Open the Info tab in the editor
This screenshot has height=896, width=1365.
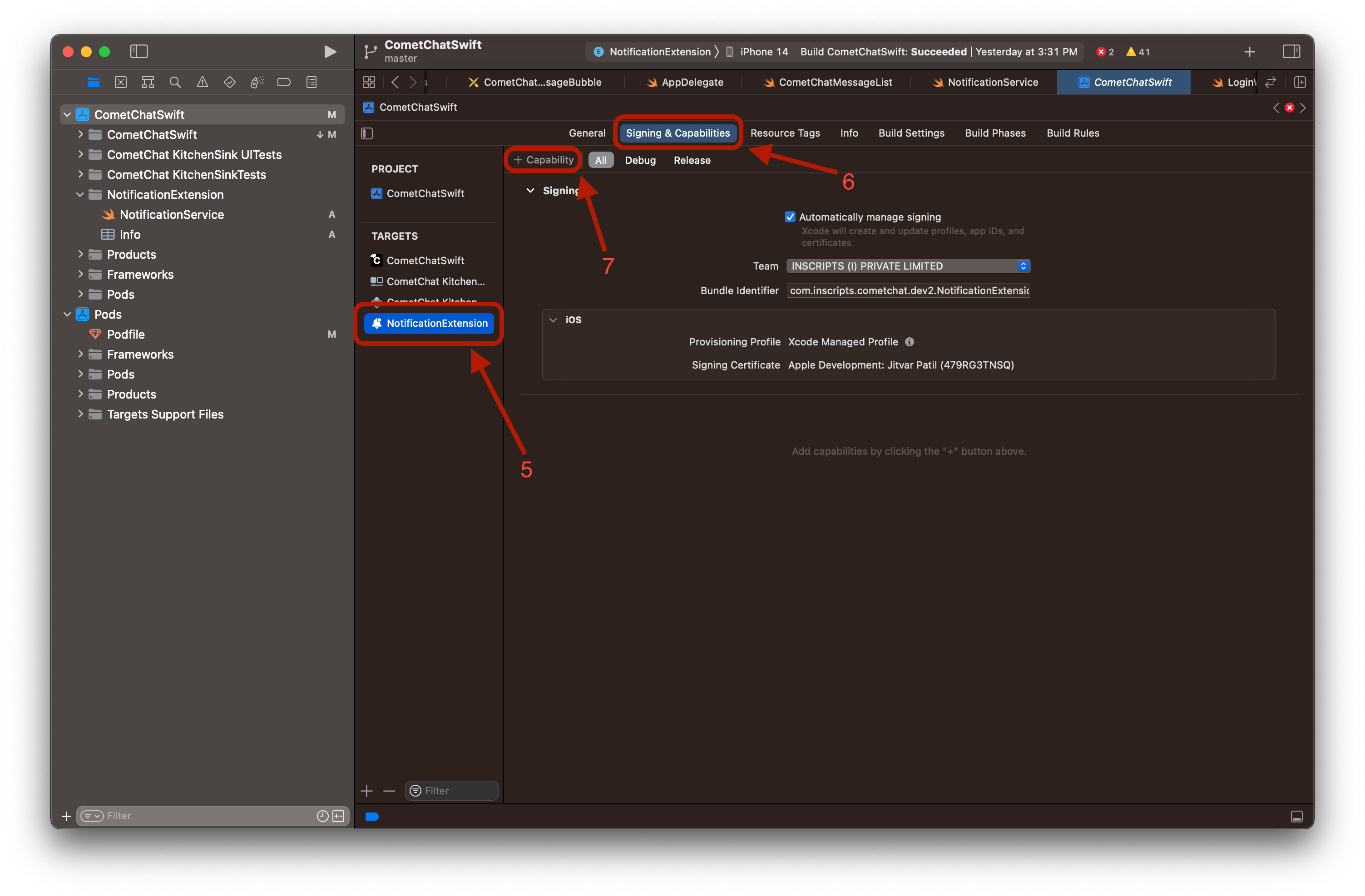click(849, 133)
